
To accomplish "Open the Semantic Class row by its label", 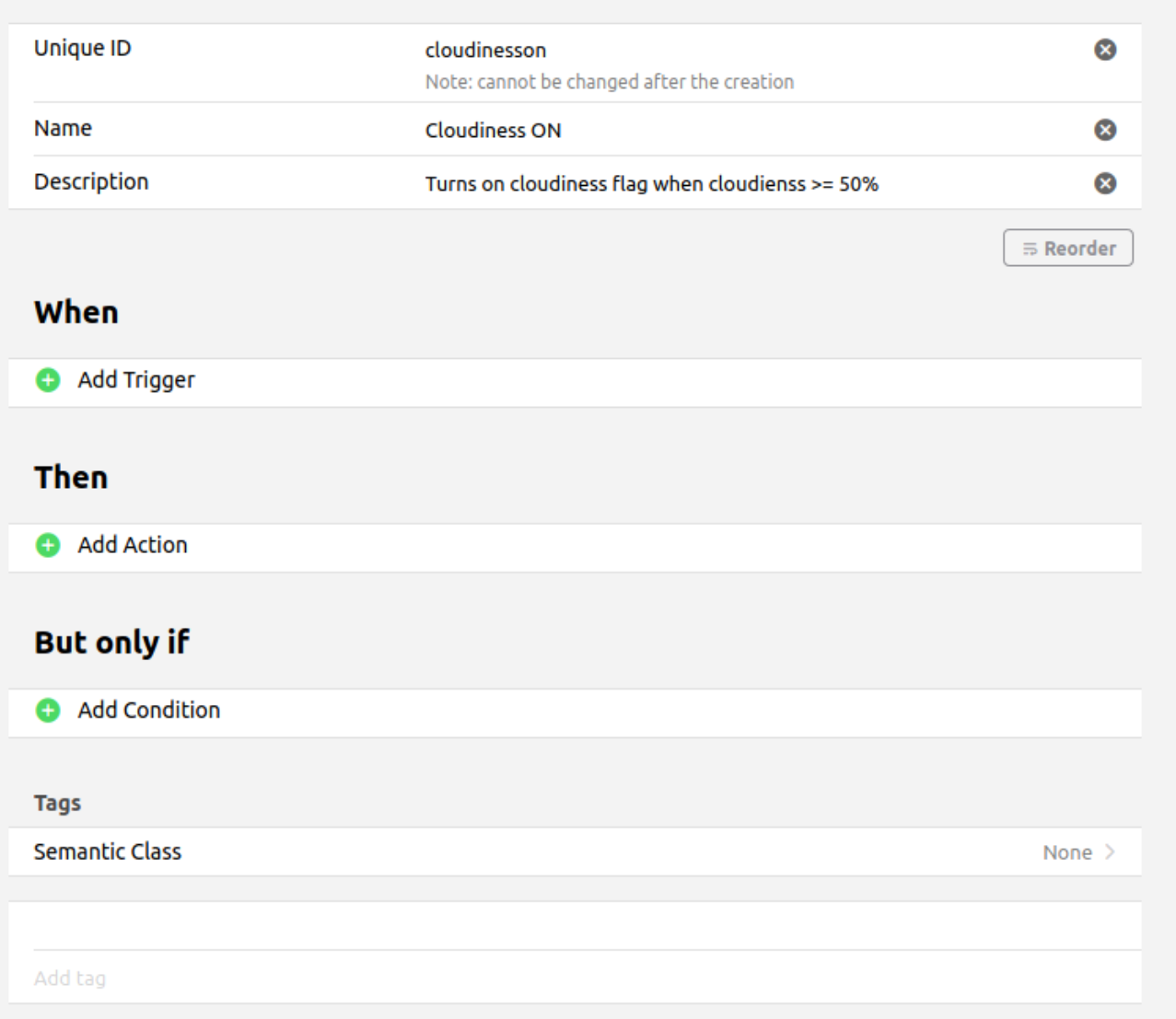I will pos(108,852).
